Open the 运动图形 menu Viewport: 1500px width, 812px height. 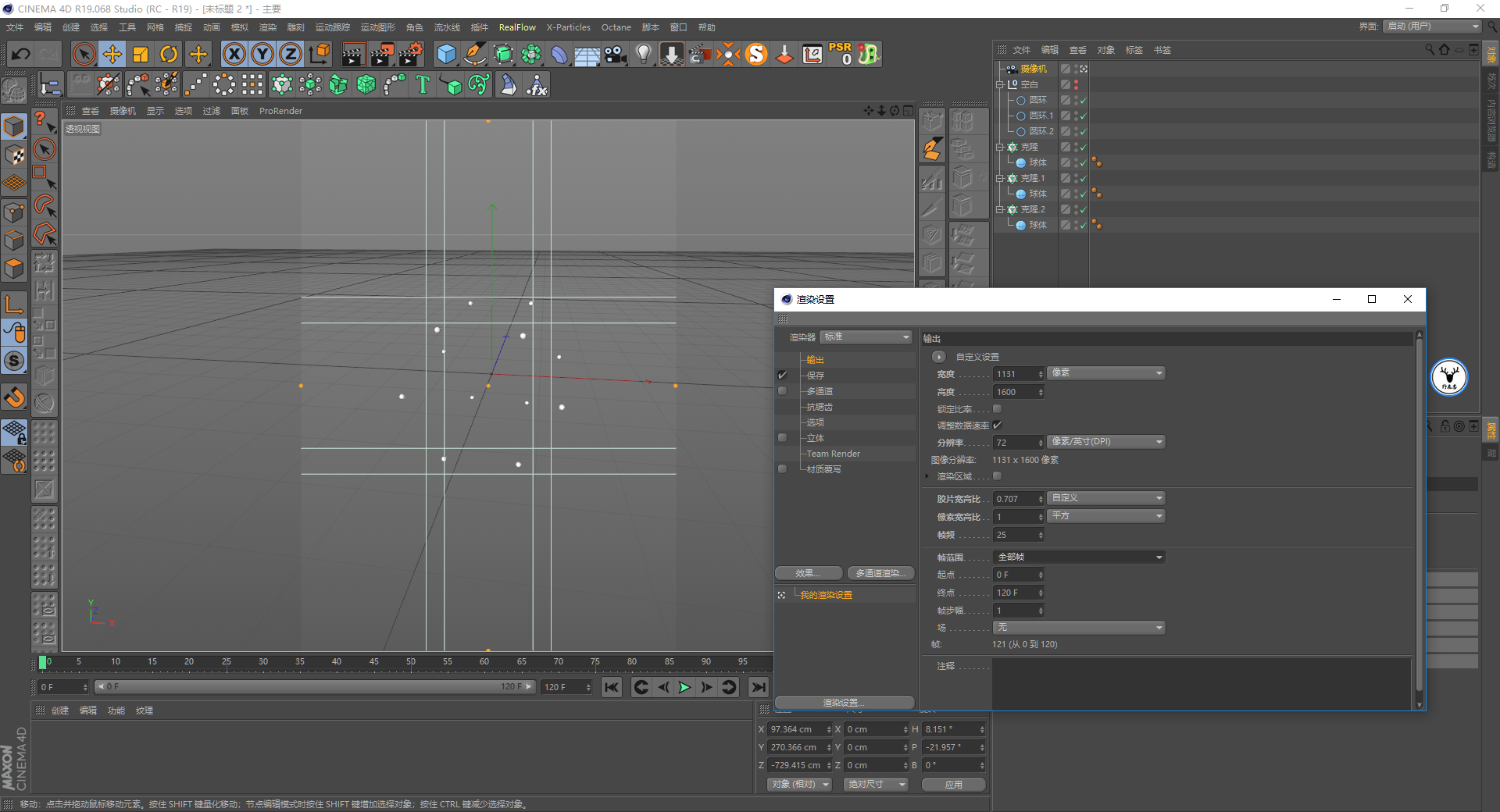click(378, 27)
